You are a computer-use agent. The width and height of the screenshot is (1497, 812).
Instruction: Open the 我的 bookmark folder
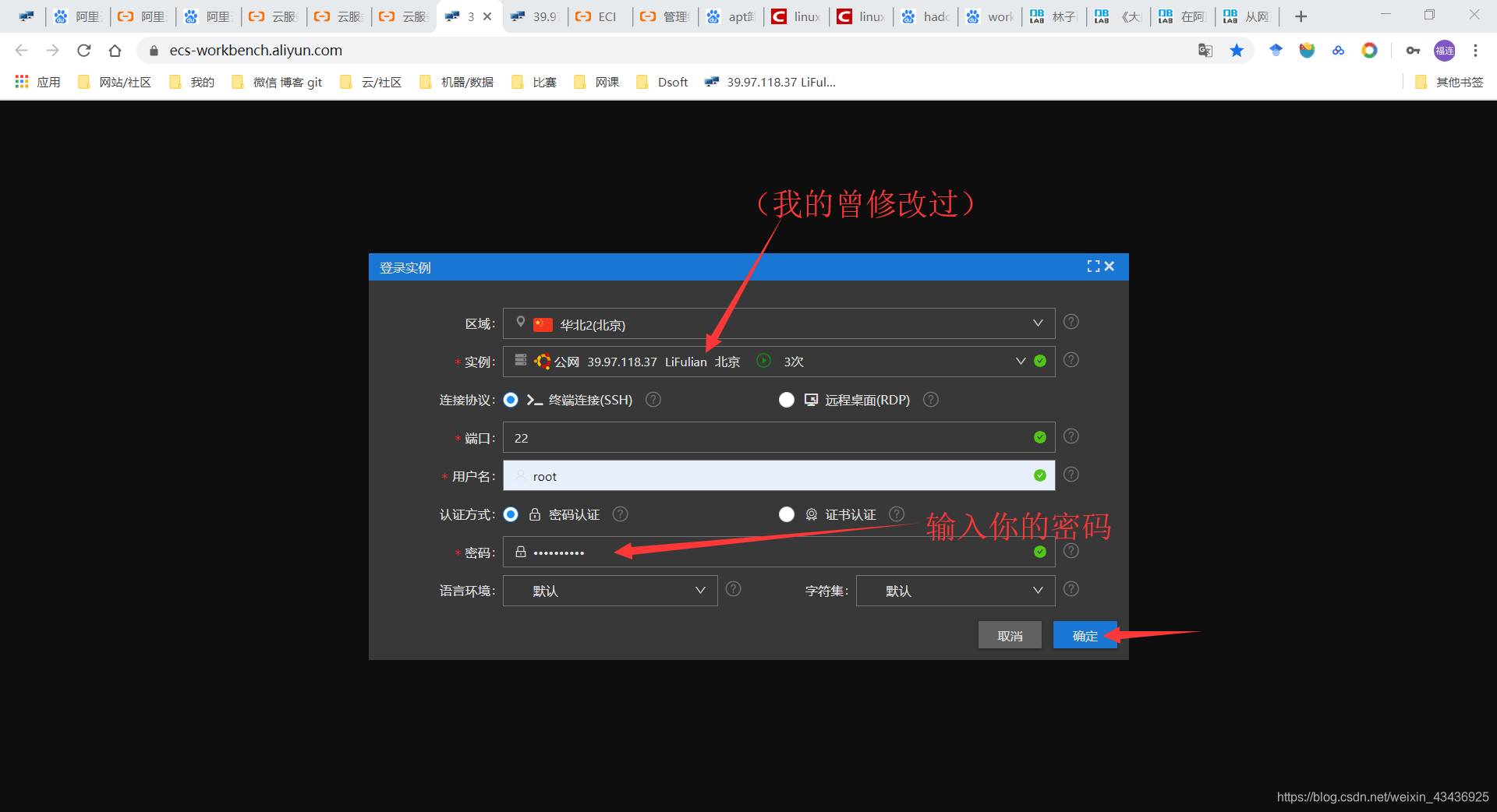[192, 82]
